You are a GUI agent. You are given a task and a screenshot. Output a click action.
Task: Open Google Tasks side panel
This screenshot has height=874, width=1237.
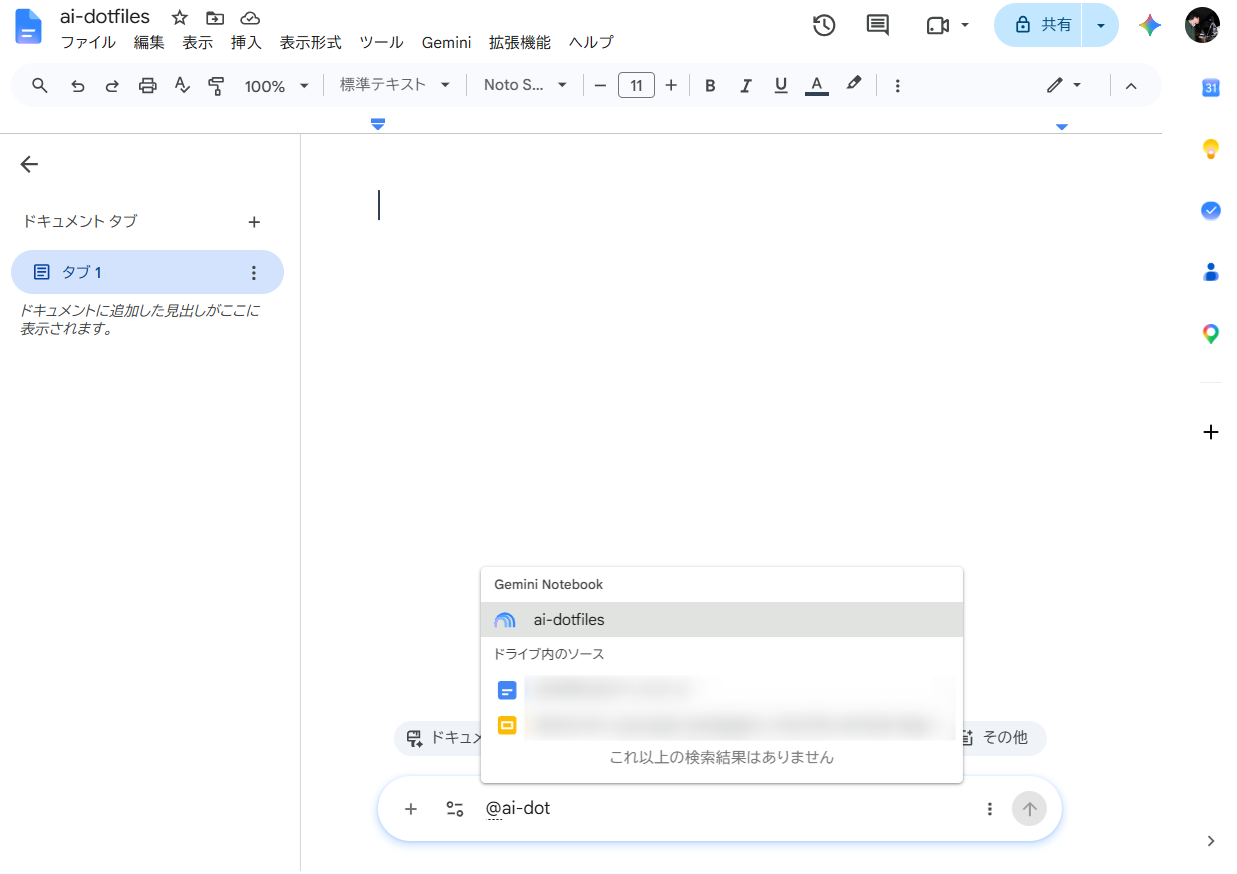click(1210, 211)
